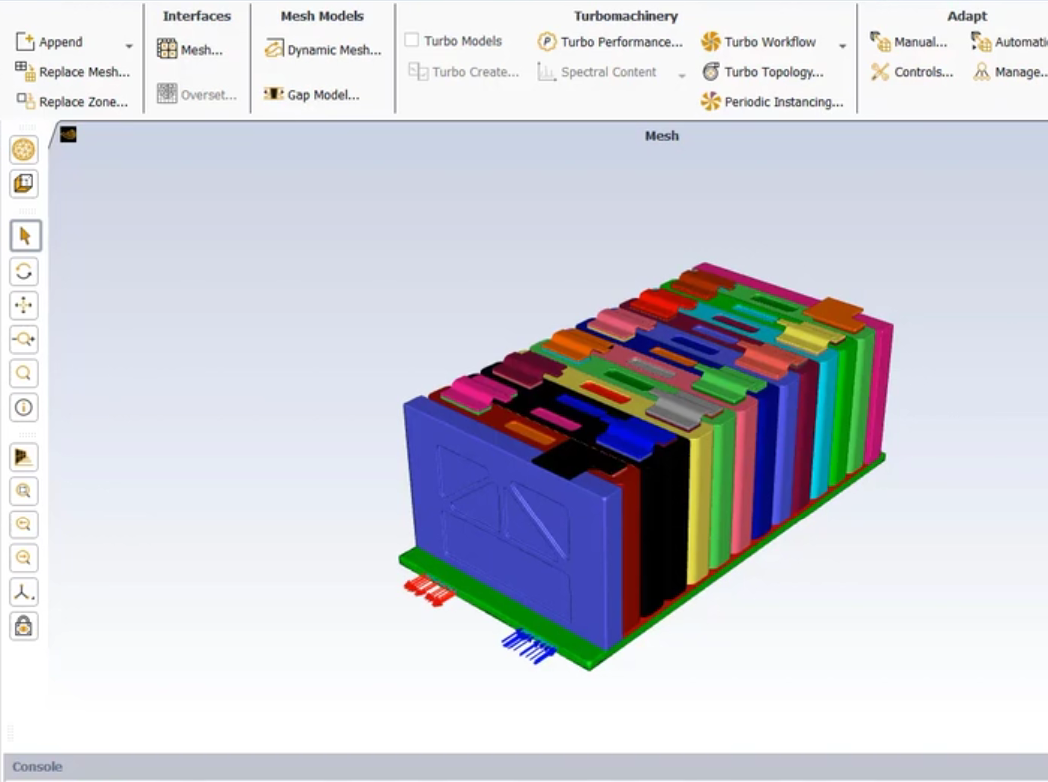Open Manage adaption registers
This screenshot has height=782, width=1048.
pyautogui.click(x=1009, y=72)
